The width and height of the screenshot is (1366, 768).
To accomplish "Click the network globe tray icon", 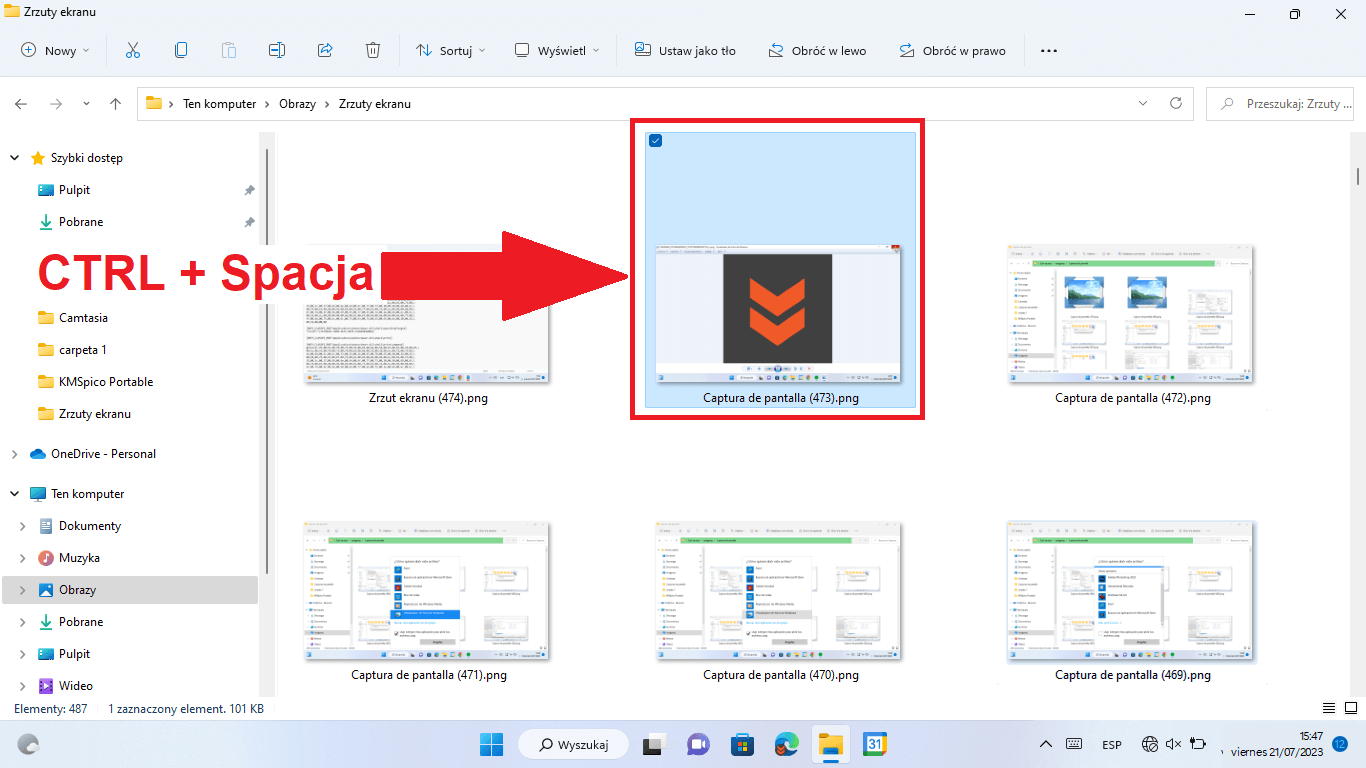I will click(x=1150, y=744).
